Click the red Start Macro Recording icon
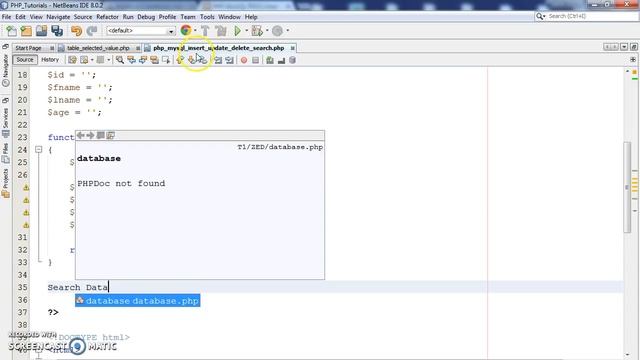The image size is (640, 360). pyautogui.click(x=244, y=60)
